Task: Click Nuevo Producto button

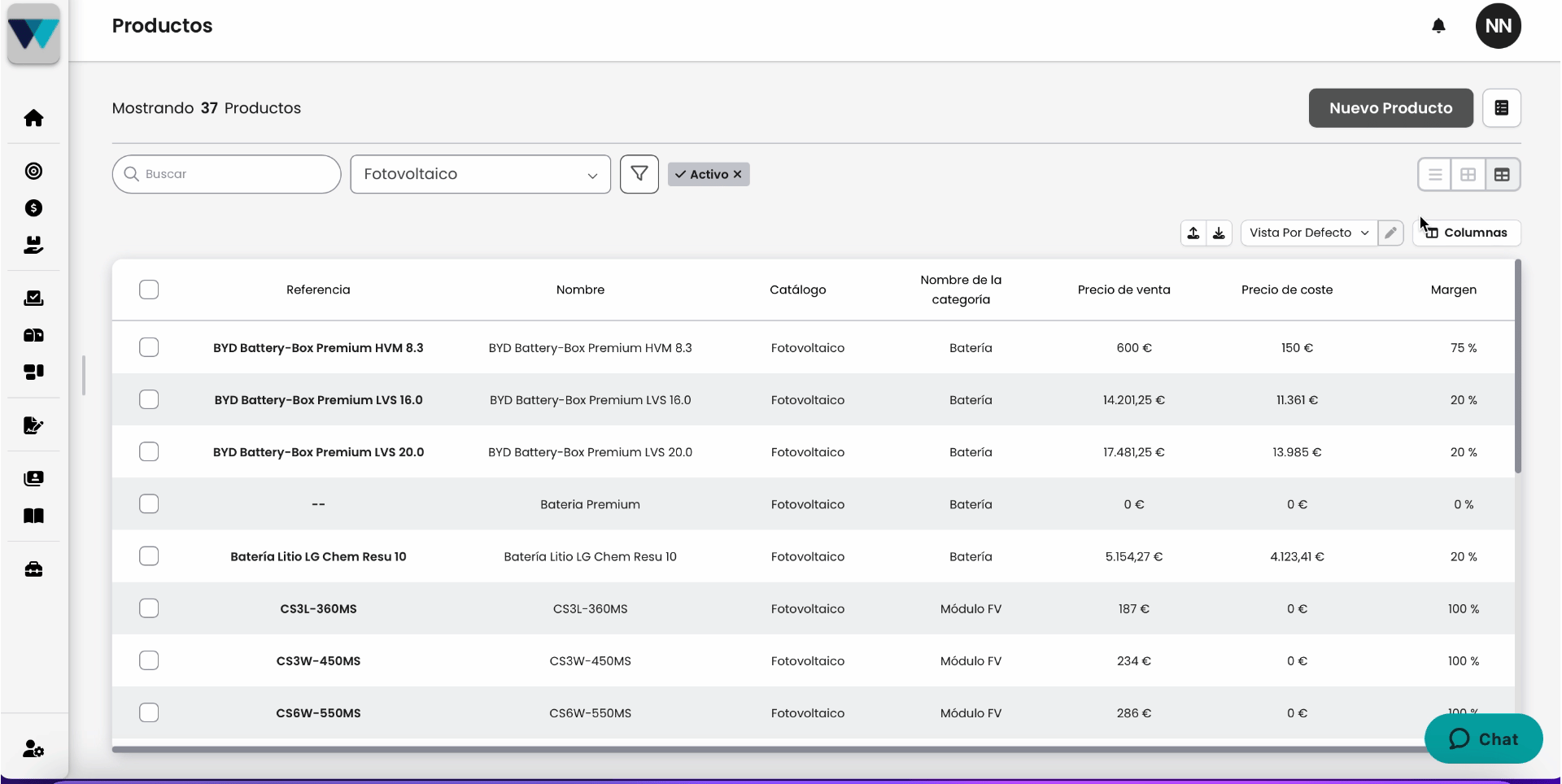Action: point(1390,108)
